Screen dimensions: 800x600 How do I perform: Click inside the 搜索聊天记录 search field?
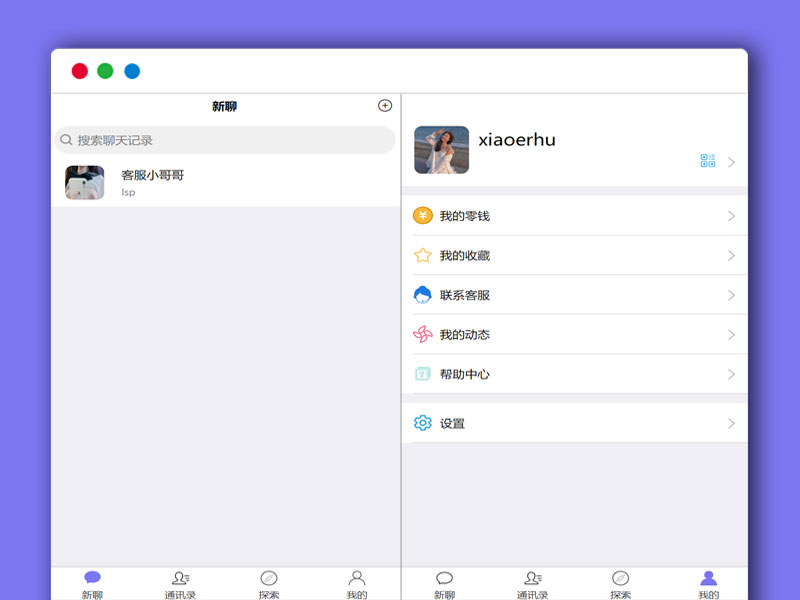click(200, 140)
